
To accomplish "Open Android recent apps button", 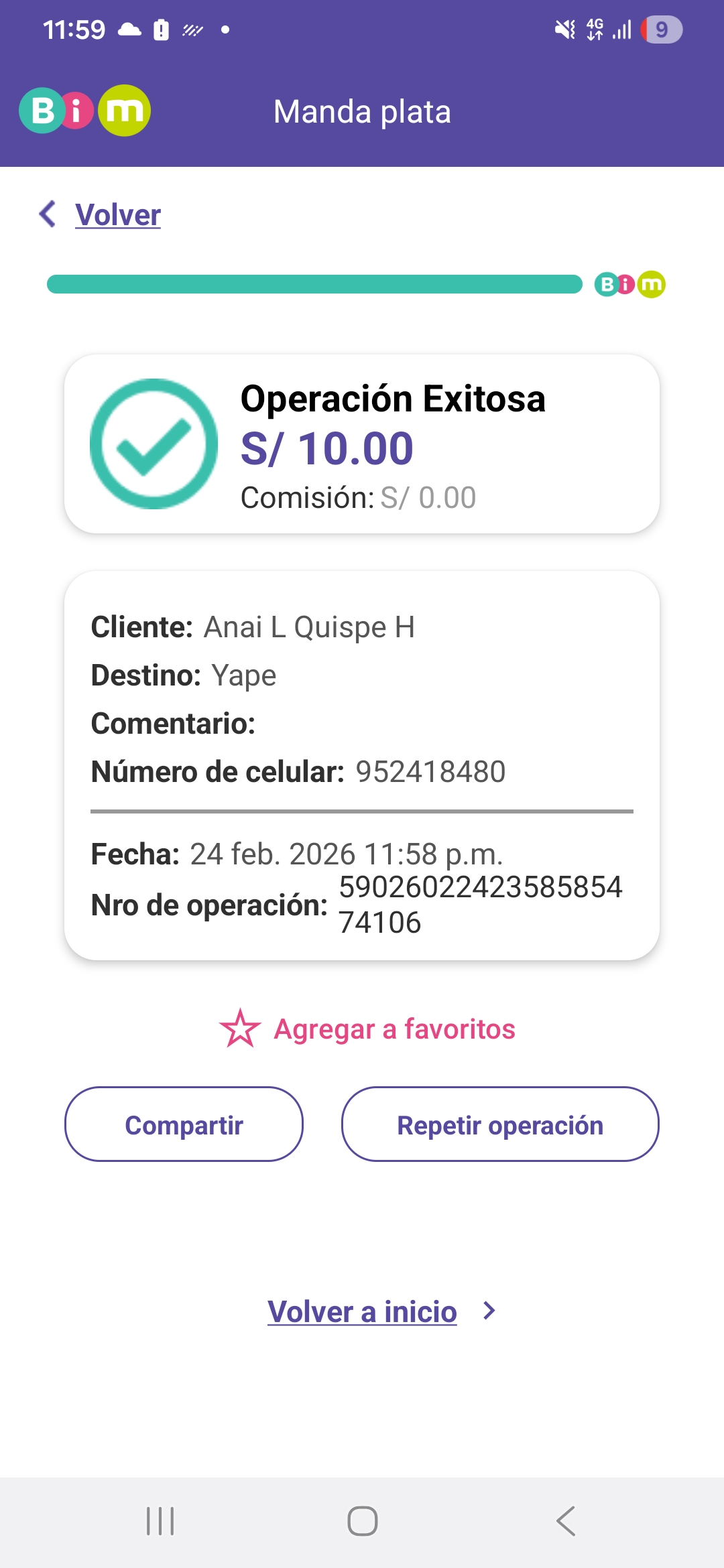I will coord(160,1521).
